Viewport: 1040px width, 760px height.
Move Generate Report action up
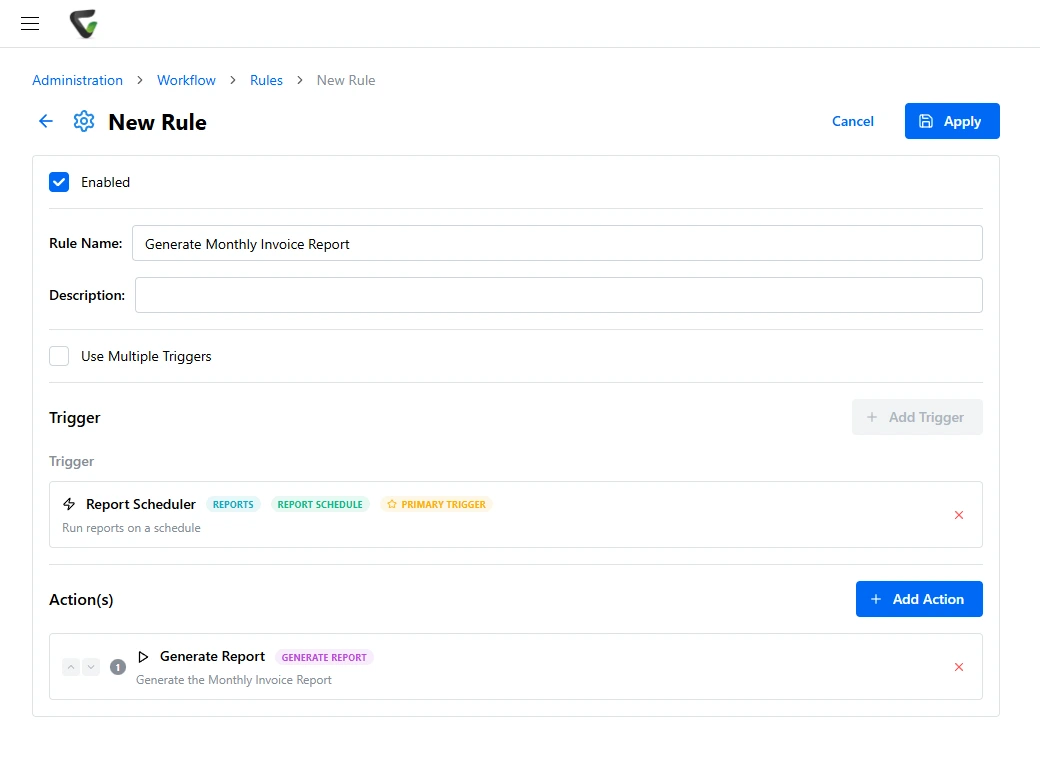click(x=71, y=667)
